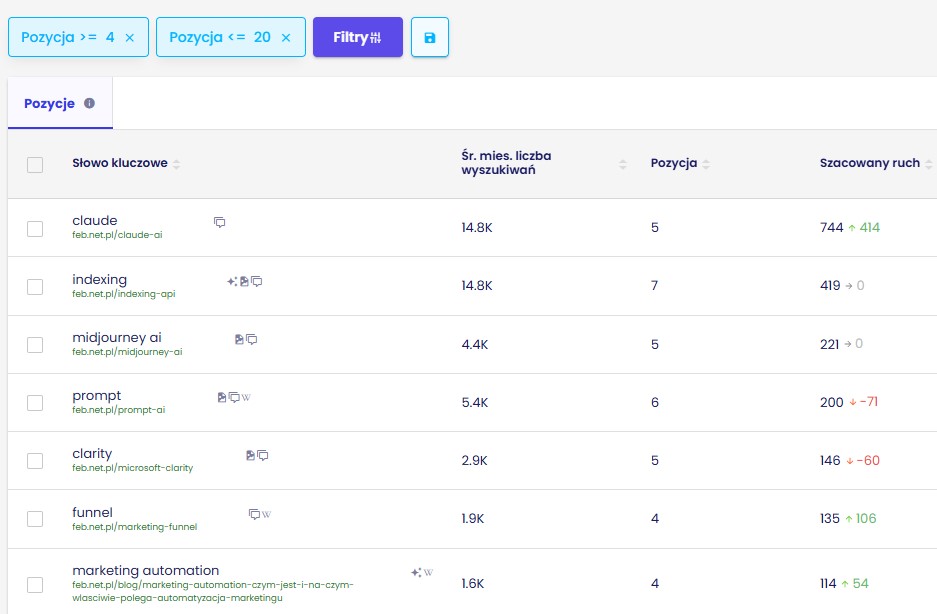Open the Pozycje tab
Screen dimensions: 937x614
coord(60,103)
